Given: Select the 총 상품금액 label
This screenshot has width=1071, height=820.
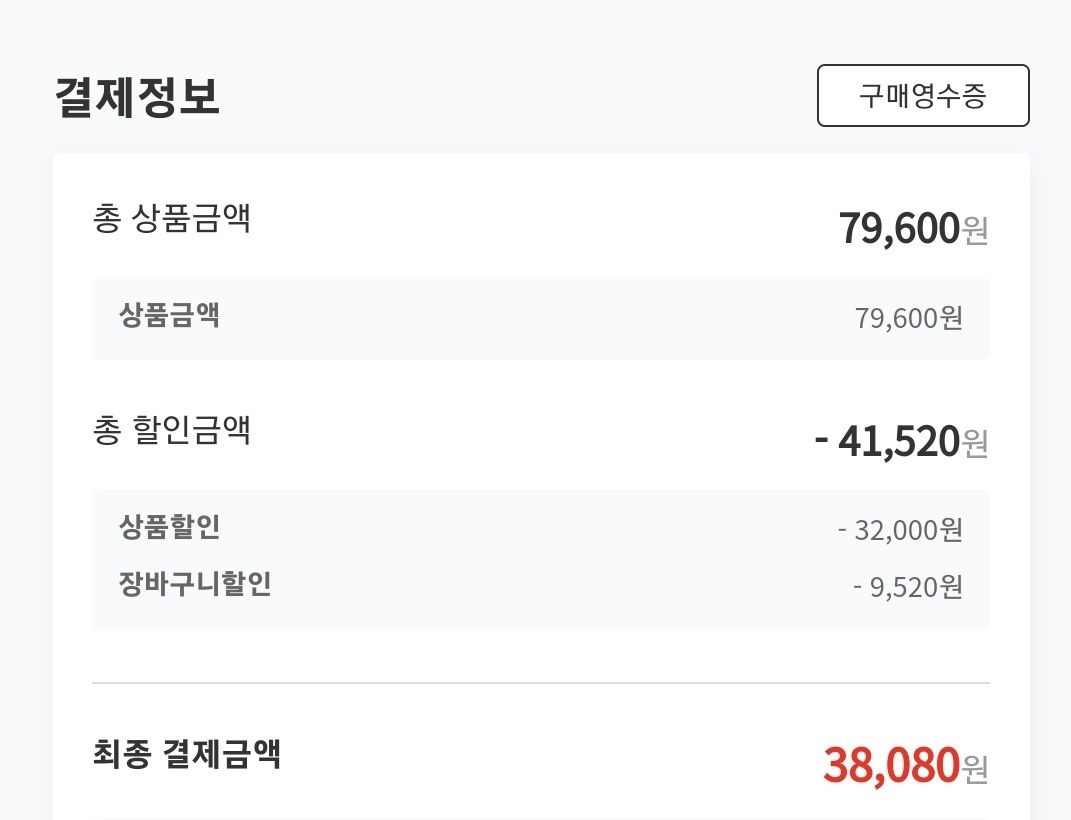Looking at the screenshot, I should tap(171, 219).
